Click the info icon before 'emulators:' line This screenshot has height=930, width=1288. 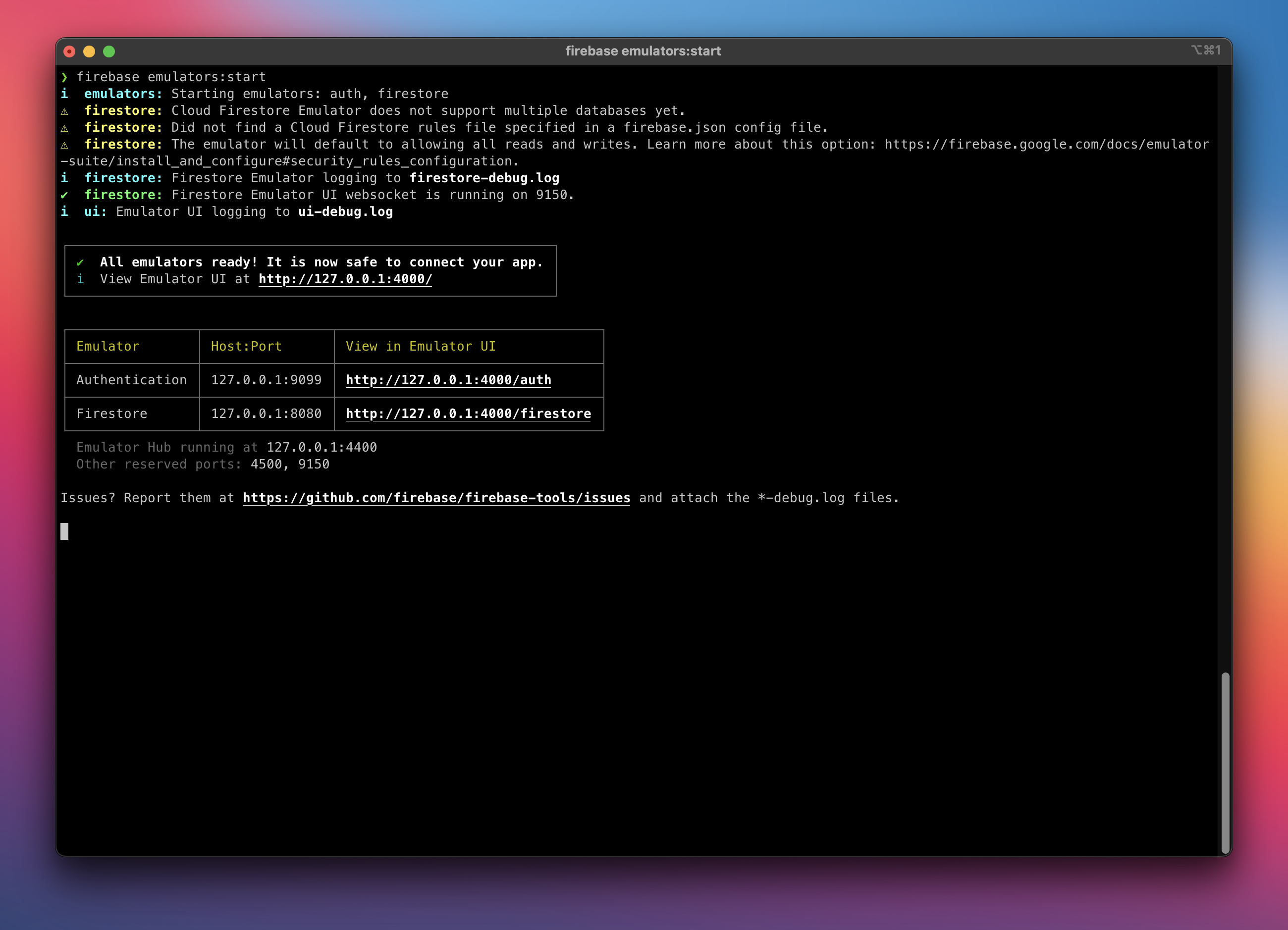point(65,94)
